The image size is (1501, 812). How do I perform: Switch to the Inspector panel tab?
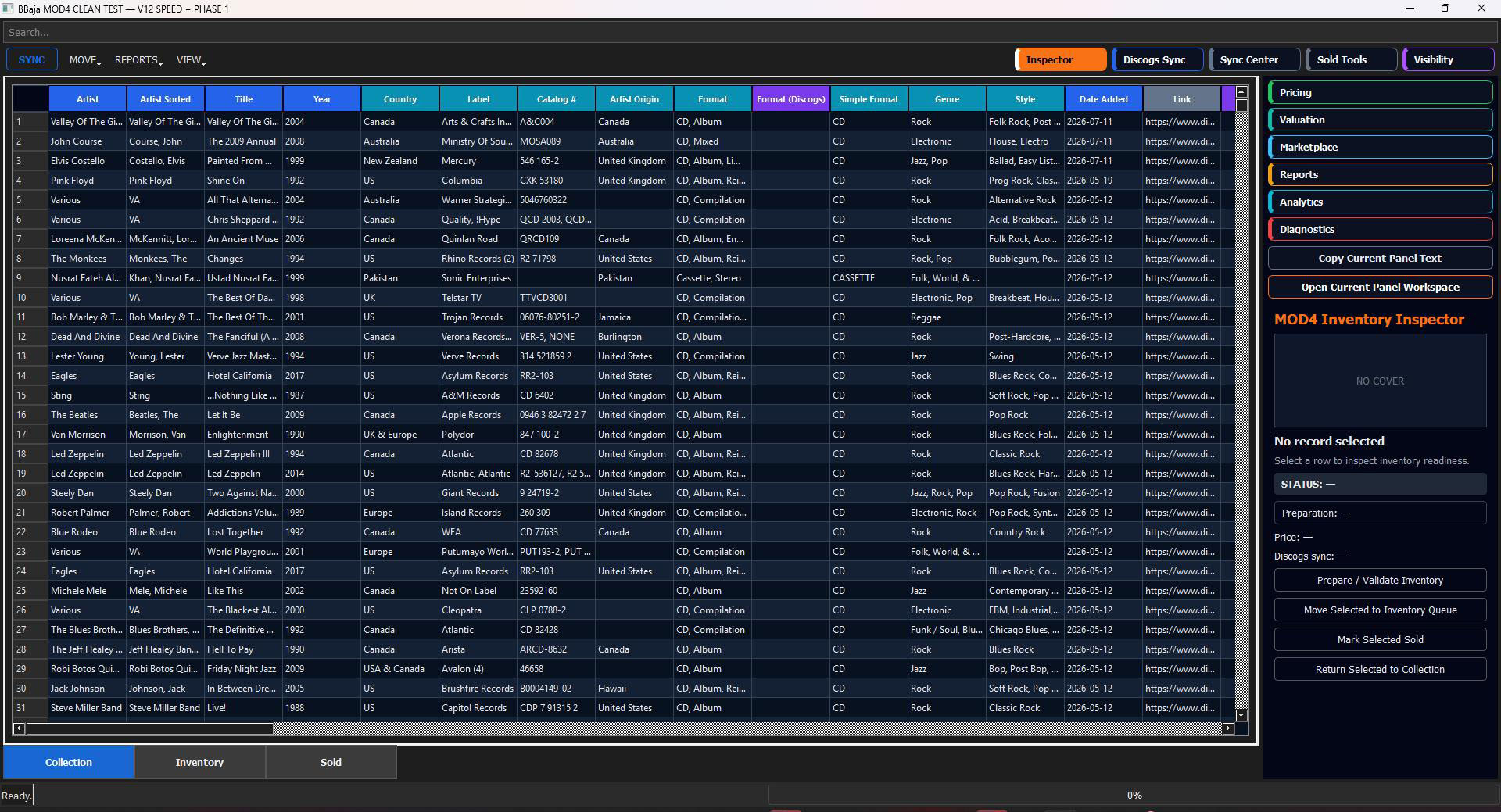[x=1061, y=59]
